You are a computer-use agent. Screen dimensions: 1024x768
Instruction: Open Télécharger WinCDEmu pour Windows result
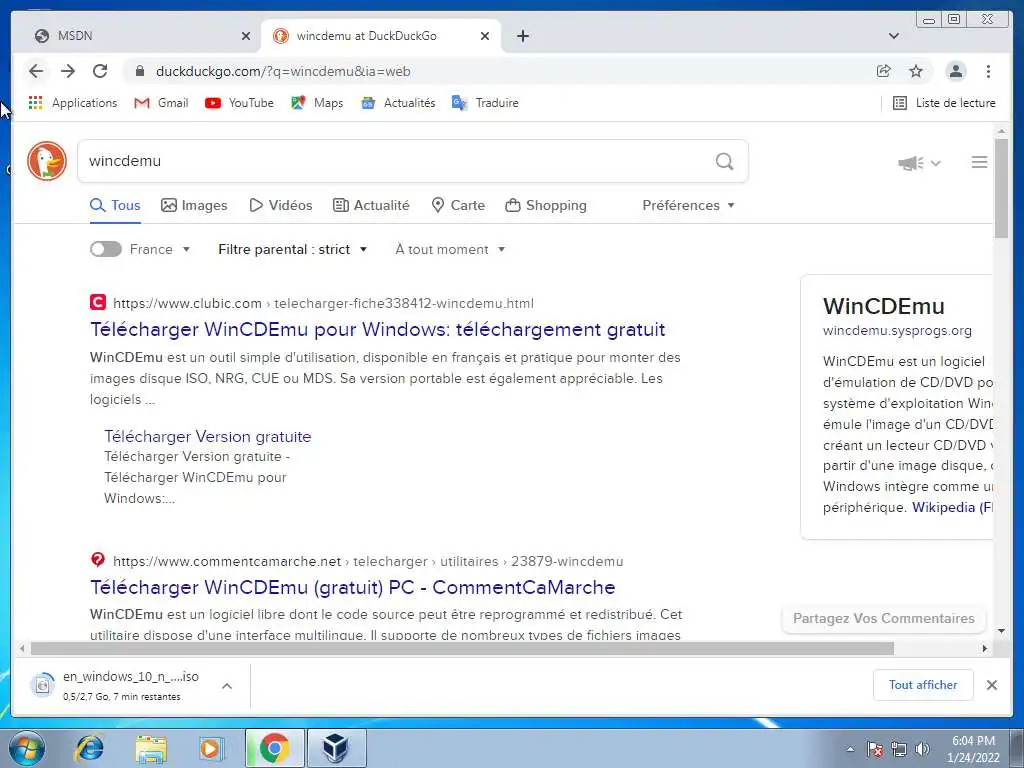tap(377, 329)
